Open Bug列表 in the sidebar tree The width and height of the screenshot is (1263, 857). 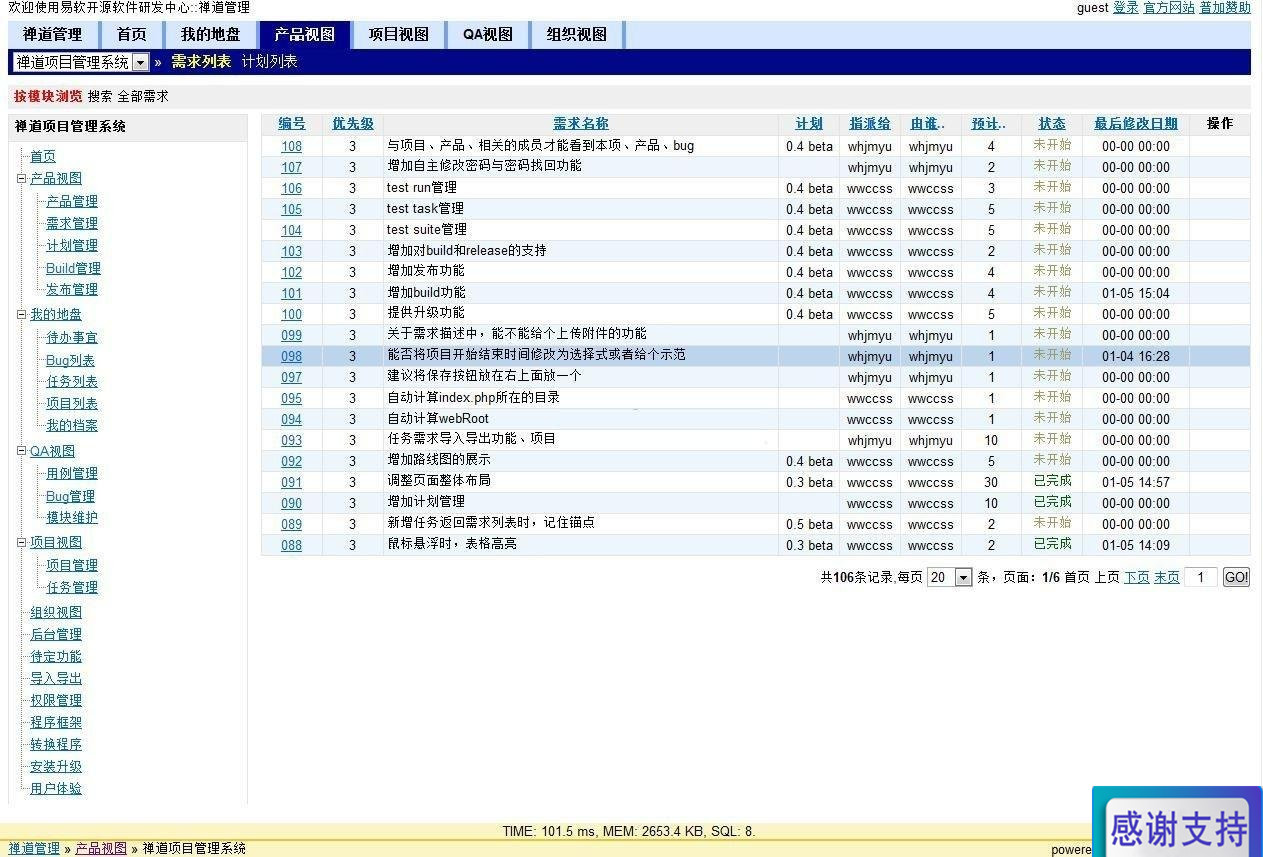point(70,360)
